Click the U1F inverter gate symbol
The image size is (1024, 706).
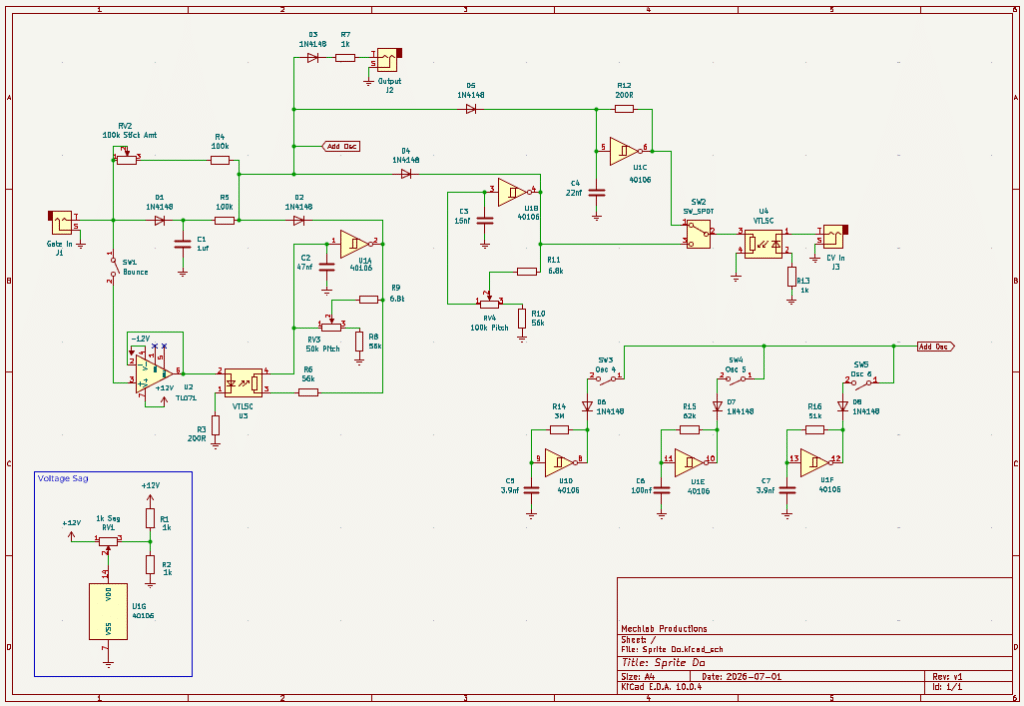(x=814, y=462)
